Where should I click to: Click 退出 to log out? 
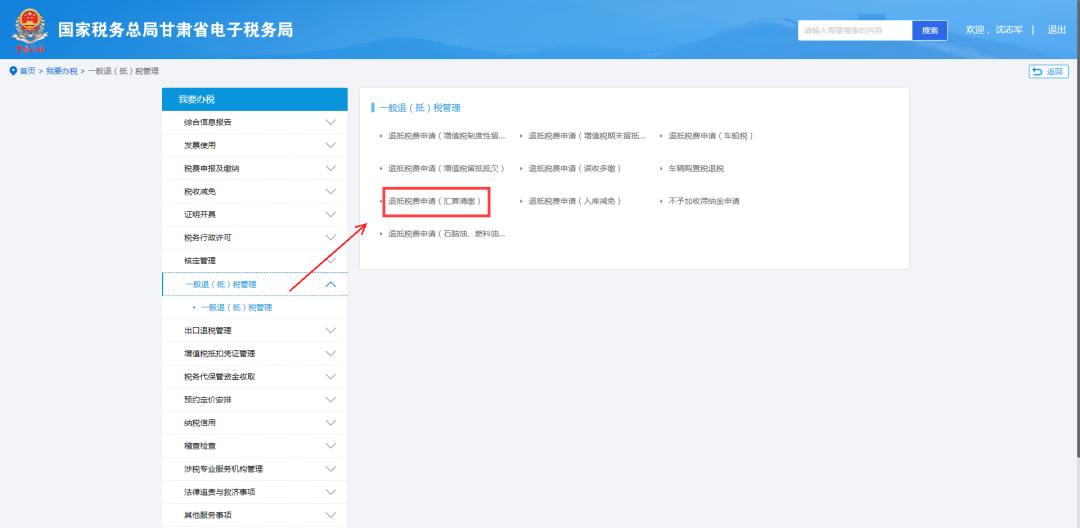click(1057, 30)
